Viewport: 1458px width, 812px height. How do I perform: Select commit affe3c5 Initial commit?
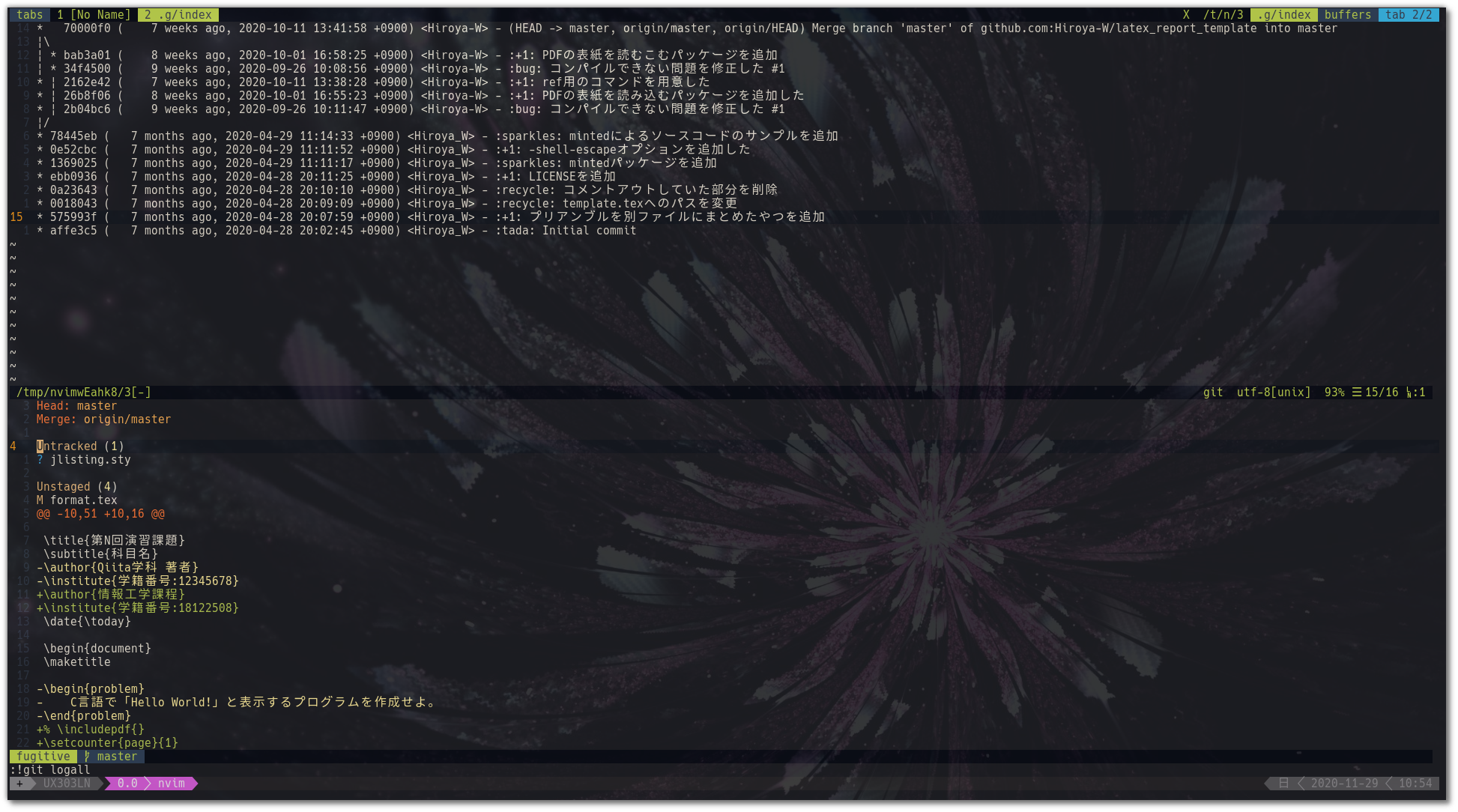(336, 231)
